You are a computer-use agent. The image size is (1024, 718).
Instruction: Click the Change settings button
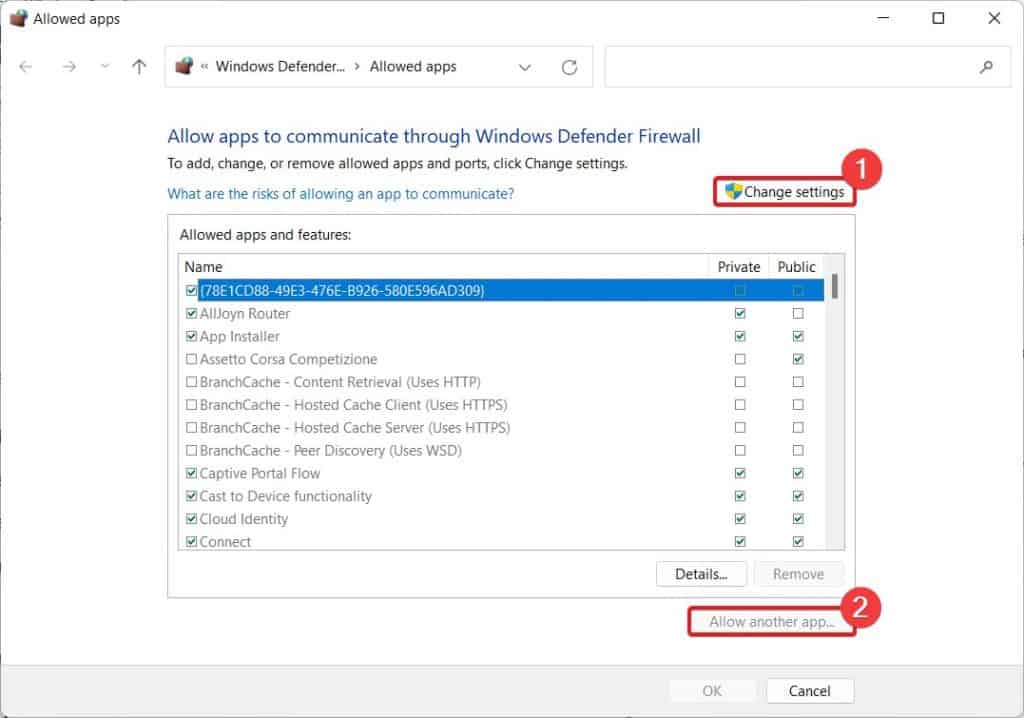pos(785,192)
